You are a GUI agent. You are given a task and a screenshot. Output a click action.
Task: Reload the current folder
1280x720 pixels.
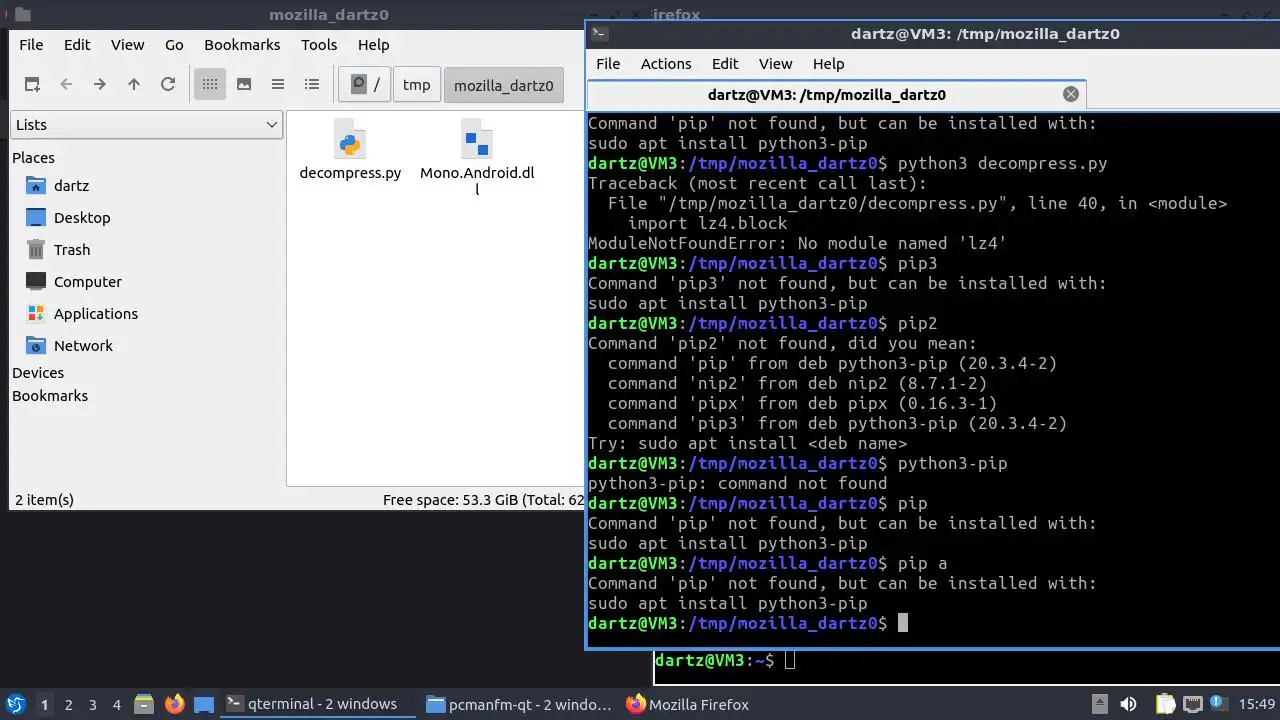click(x=168, y=85)
